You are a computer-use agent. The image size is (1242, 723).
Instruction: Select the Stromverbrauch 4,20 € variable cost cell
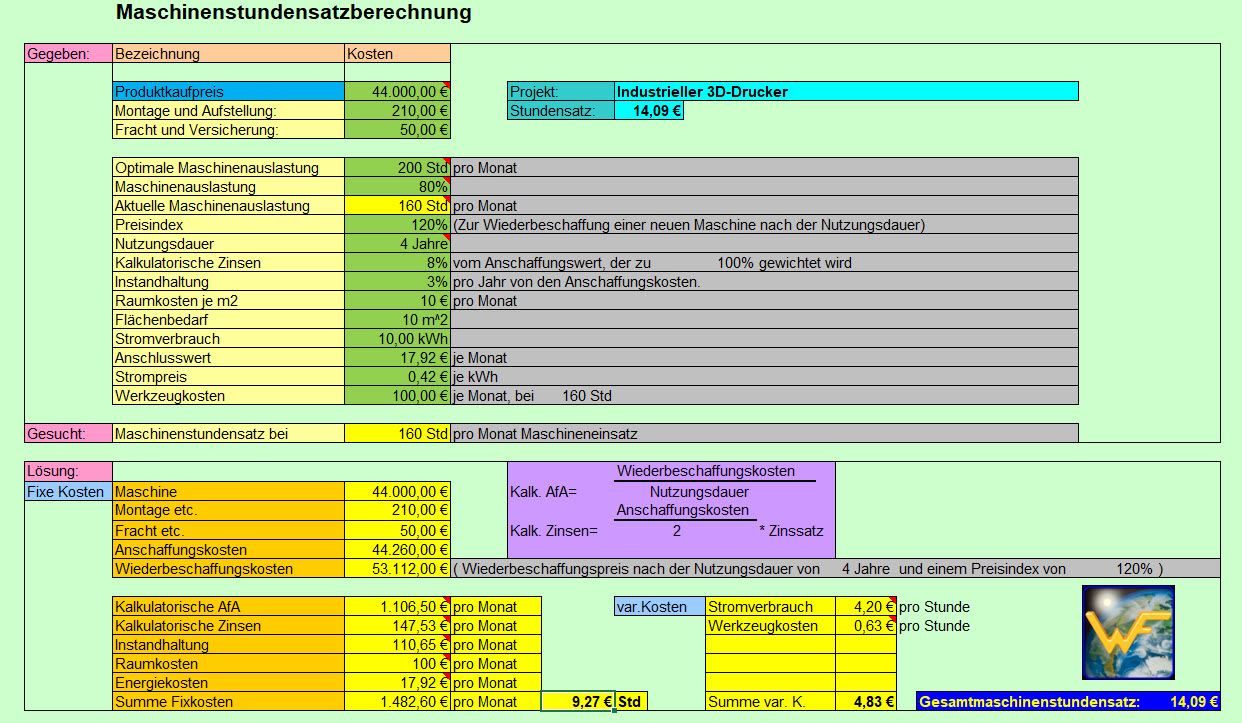[865, 606]
